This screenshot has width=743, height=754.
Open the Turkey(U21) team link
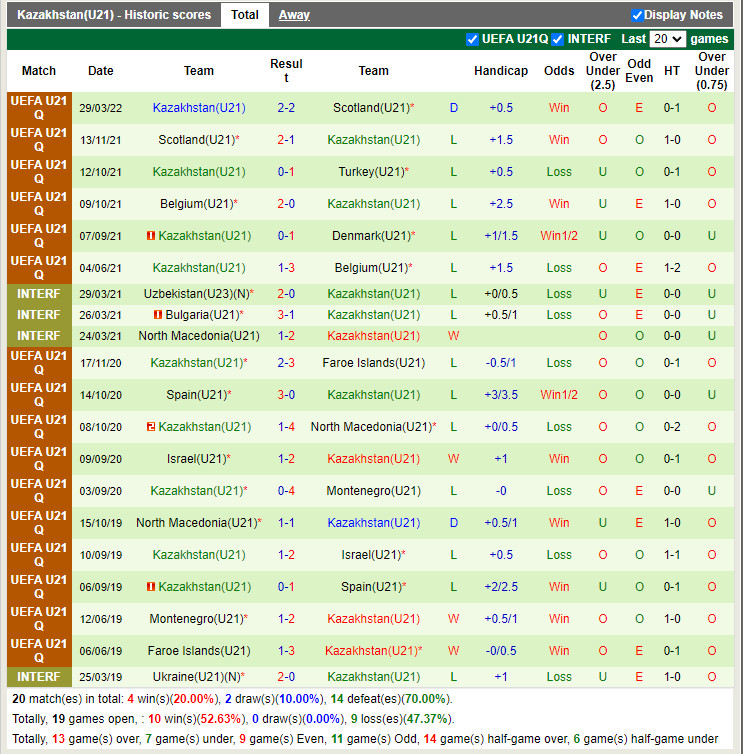pos(370,172)
